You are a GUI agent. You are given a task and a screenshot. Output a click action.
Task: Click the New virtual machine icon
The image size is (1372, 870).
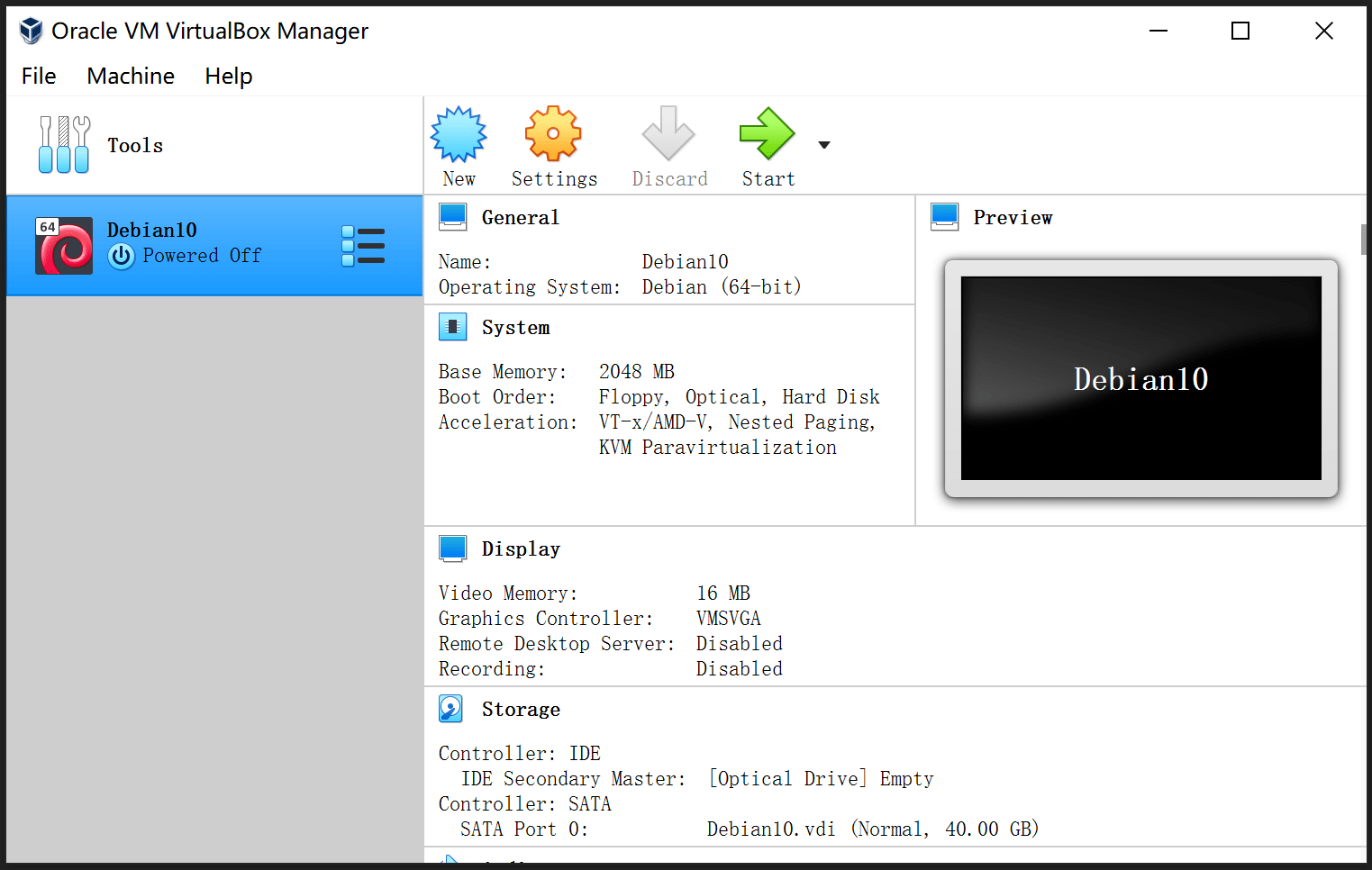(459, 133)
